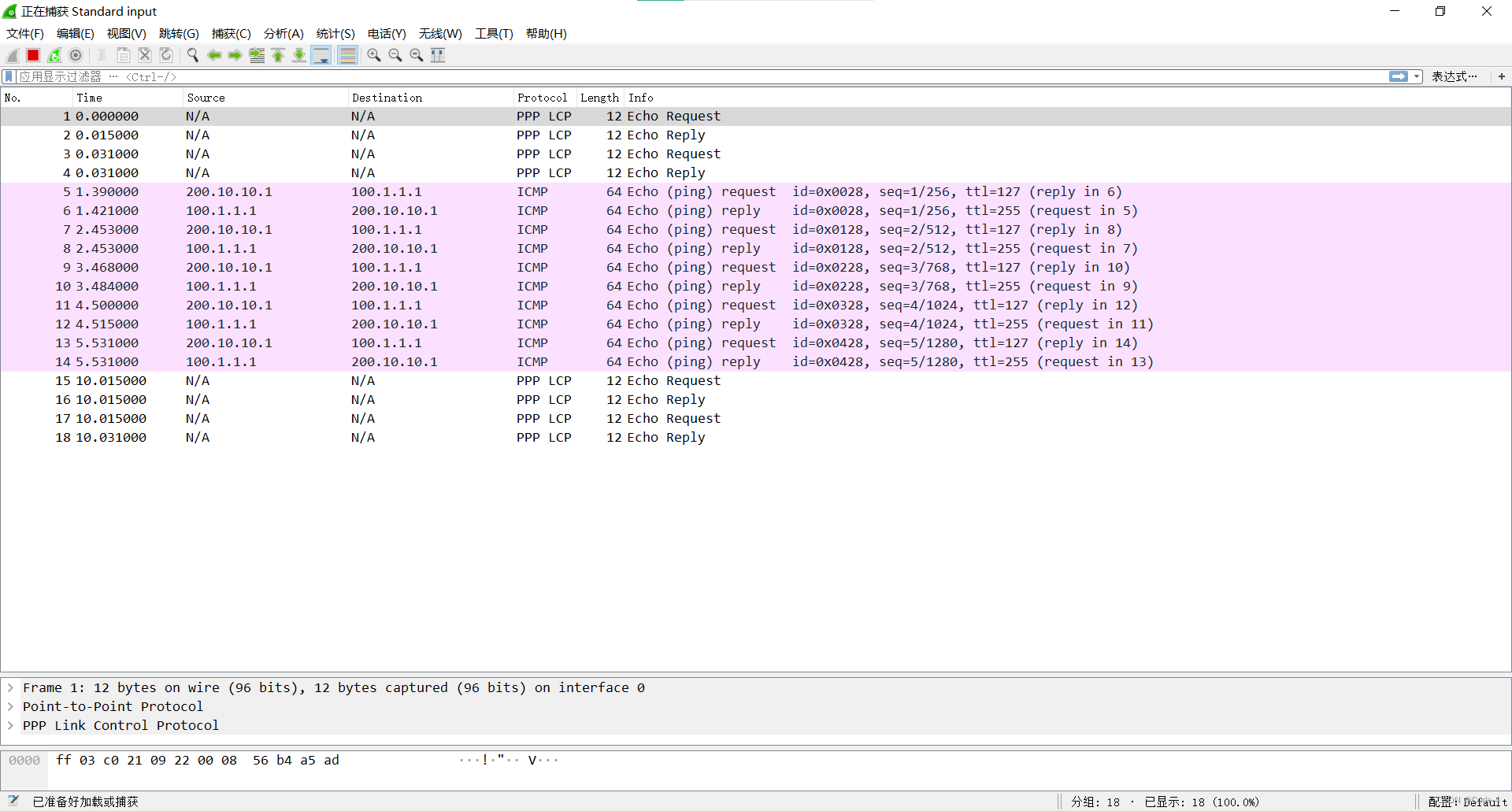Click the start capture shark fin icon
This screenshot has height=811, width=1512.
[13, 55]
